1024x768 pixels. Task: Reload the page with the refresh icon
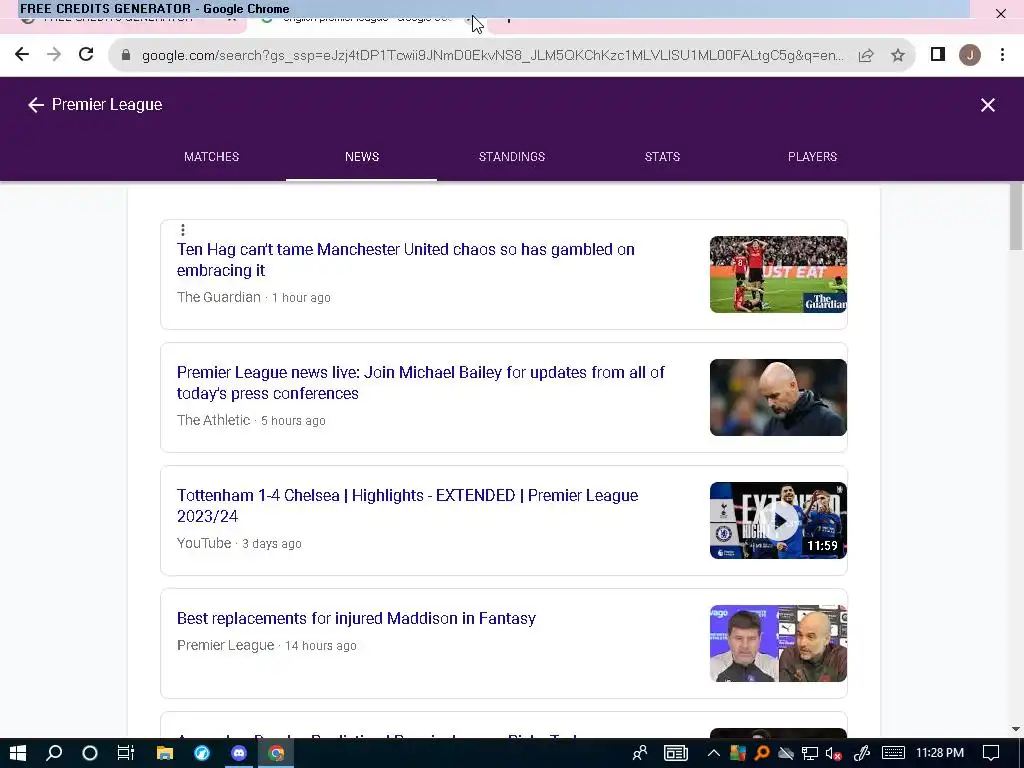tap(86, 55)
